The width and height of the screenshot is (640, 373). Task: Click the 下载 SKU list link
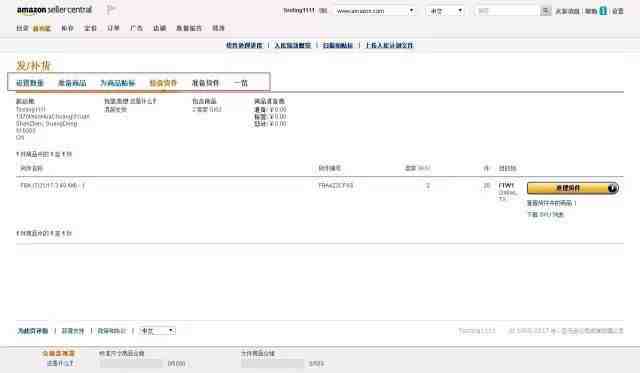tap(545, 214)
